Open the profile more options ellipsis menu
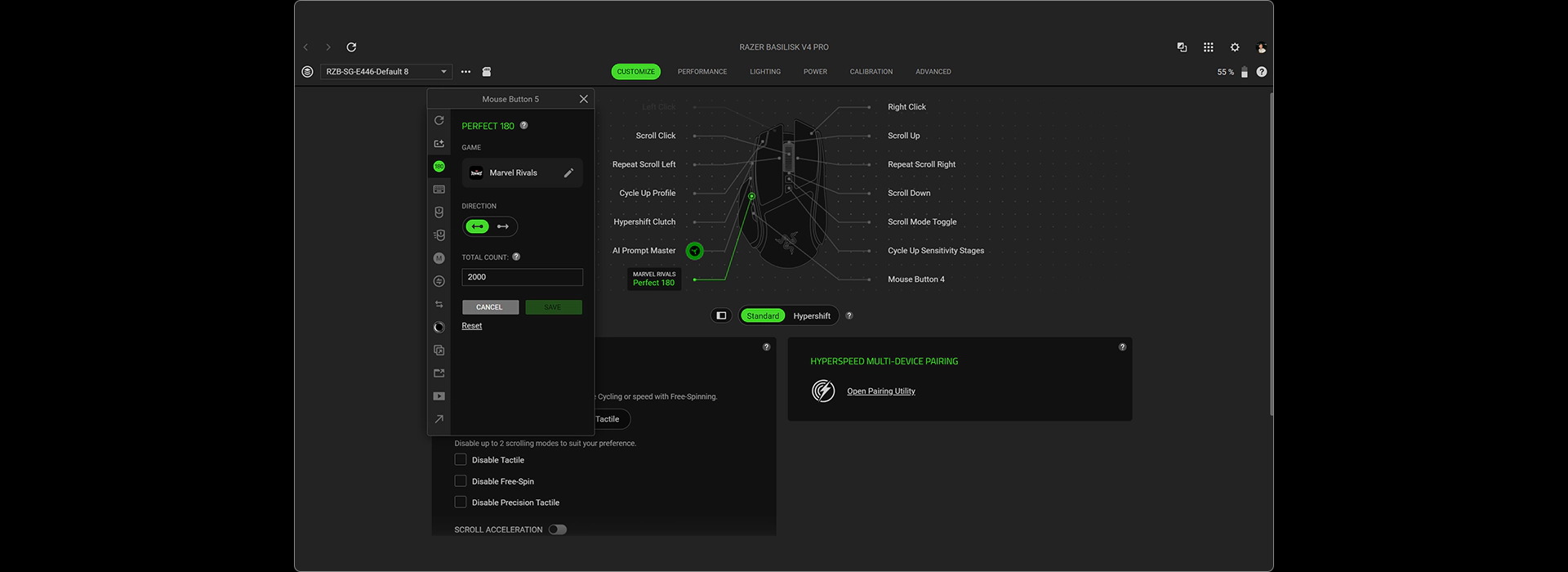 pos(465,72)
